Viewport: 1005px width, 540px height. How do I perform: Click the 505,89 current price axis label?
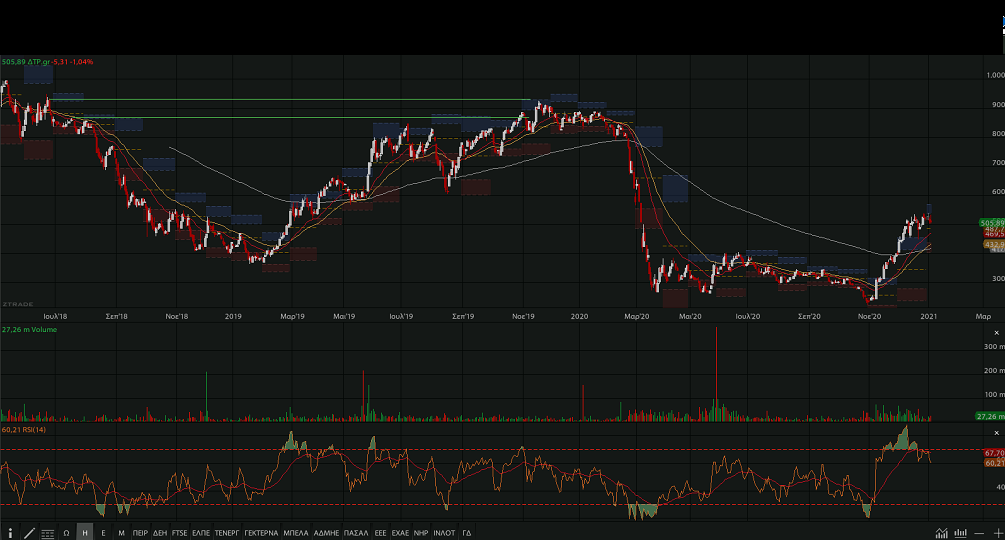[x=993, y=223]
